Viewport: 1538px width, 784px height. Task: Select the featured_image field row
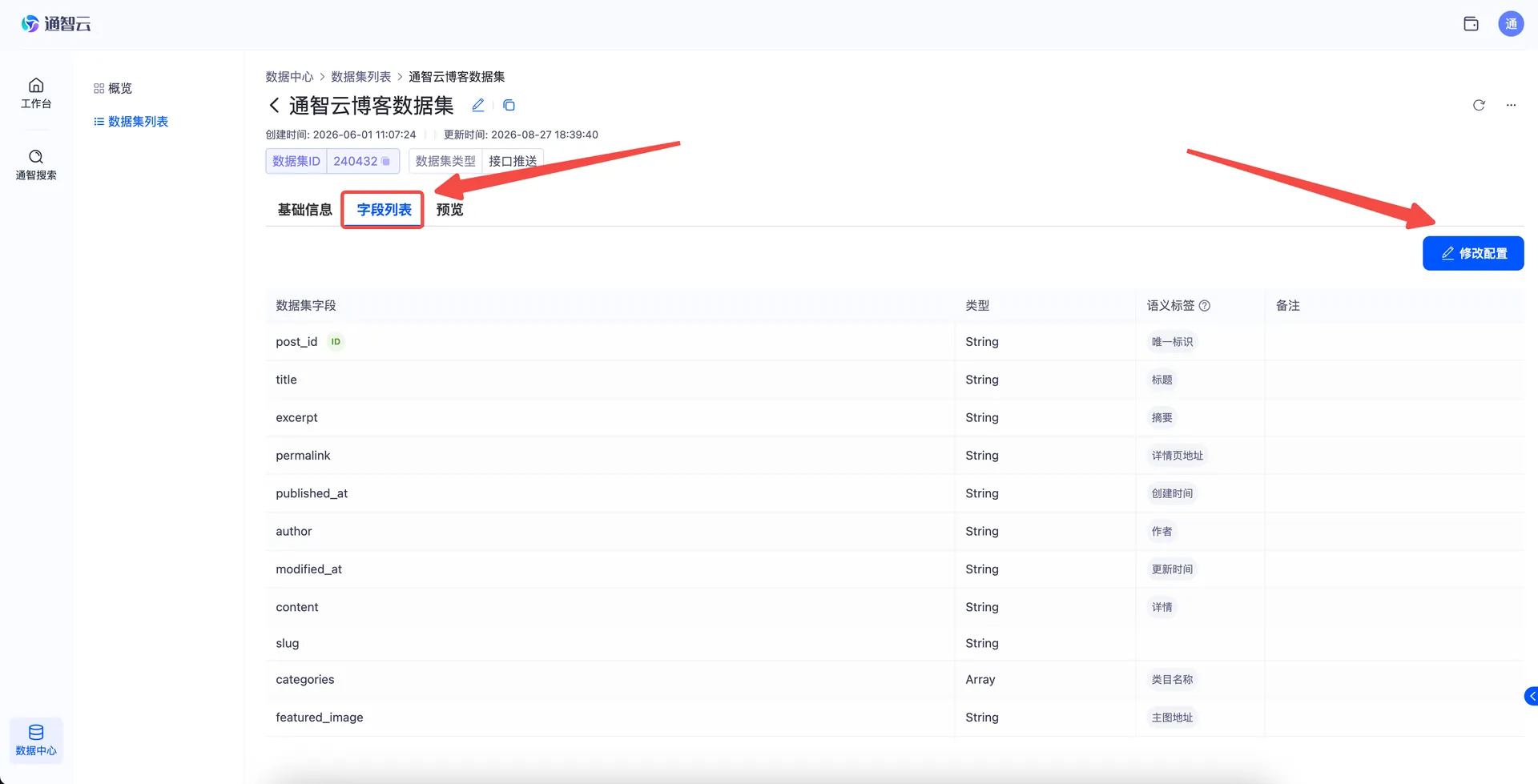[x=895, y=718]
